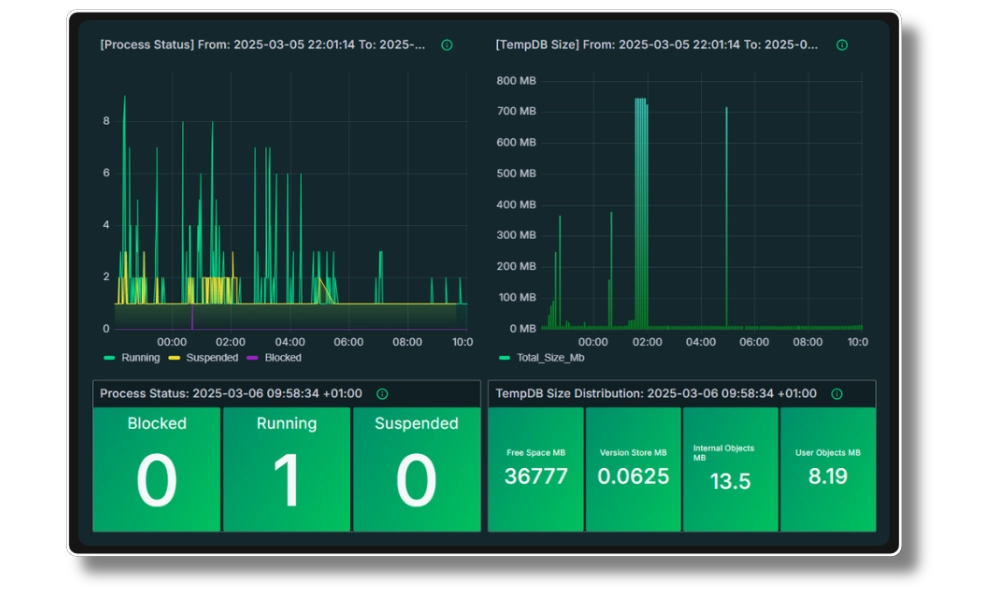Screen dimensions: 1000x600
Task: Open the Process Status stat panel title menu
Action: pos(234,394)
